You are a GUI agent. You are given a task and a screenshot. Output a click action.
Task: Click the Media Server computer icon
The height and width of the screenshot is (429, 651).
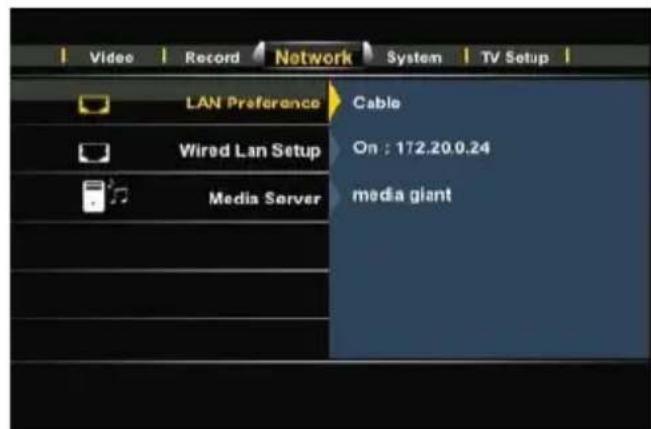93,197
